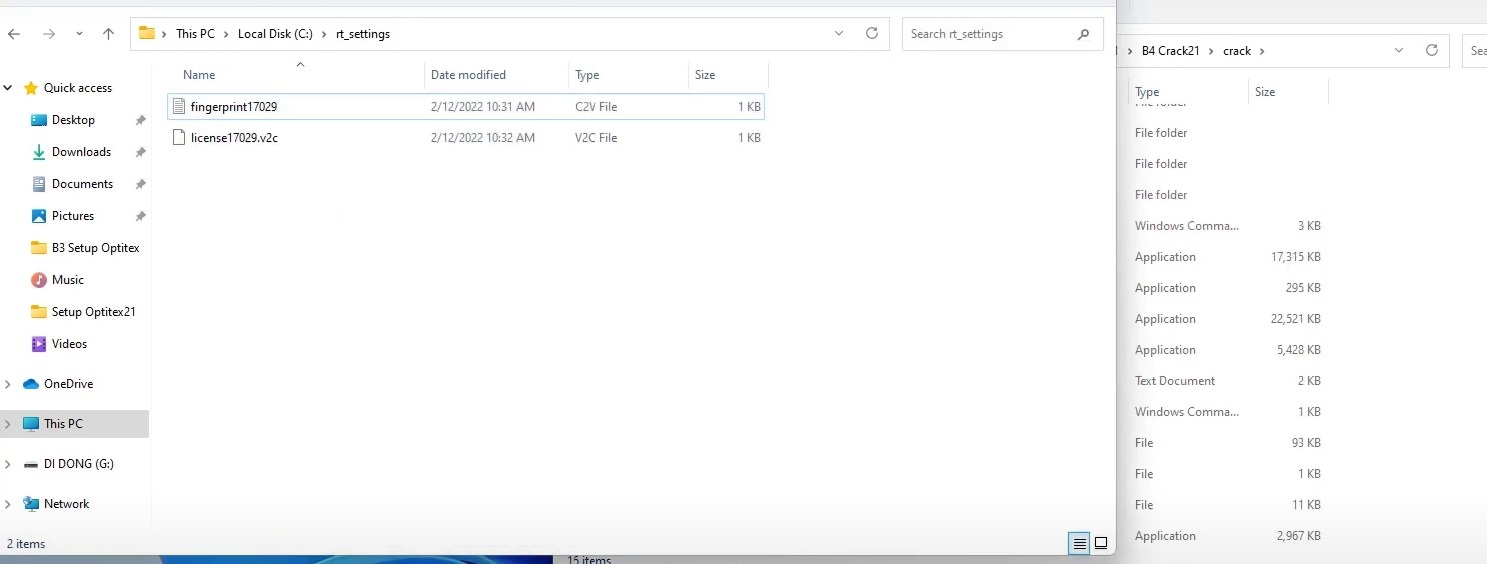Open recent locations dropdown arrow
The height and width of the screenshot is (564, 1487).
tap(79, 34)
